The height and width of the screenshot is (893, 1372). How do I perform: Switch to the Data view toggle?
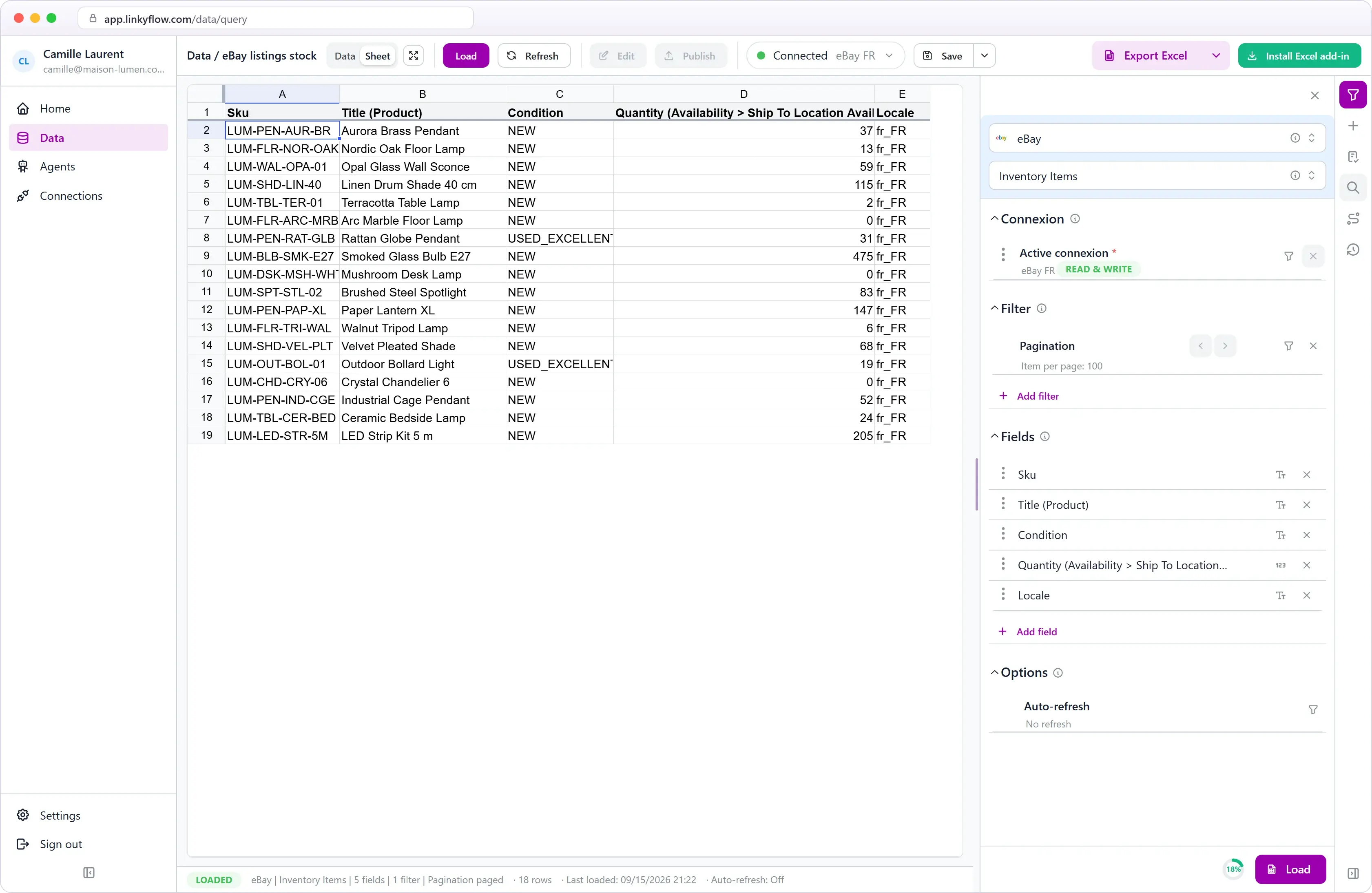345,56
